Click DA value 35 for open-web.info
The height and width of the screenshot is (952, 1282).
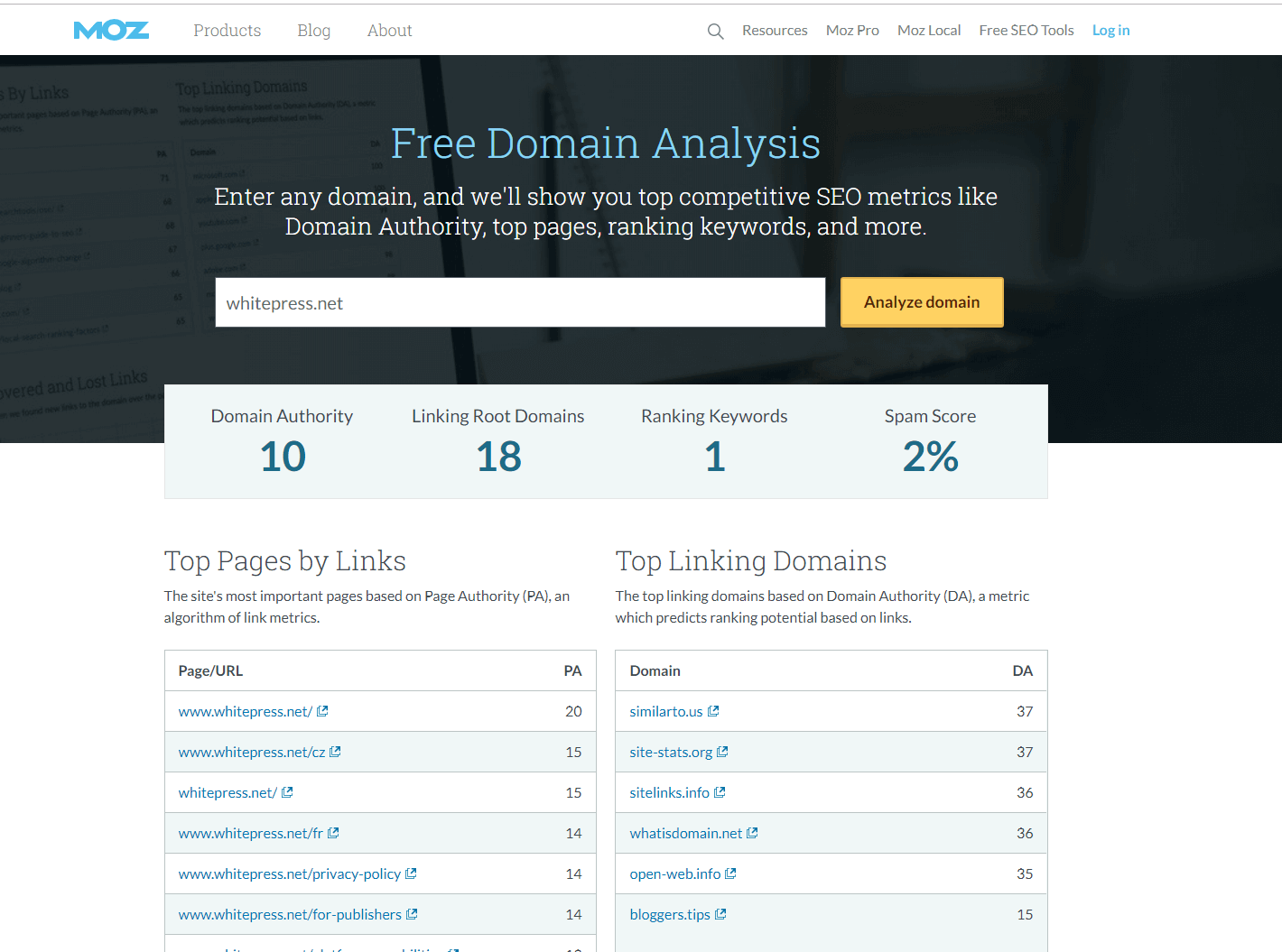(1025, 874)
